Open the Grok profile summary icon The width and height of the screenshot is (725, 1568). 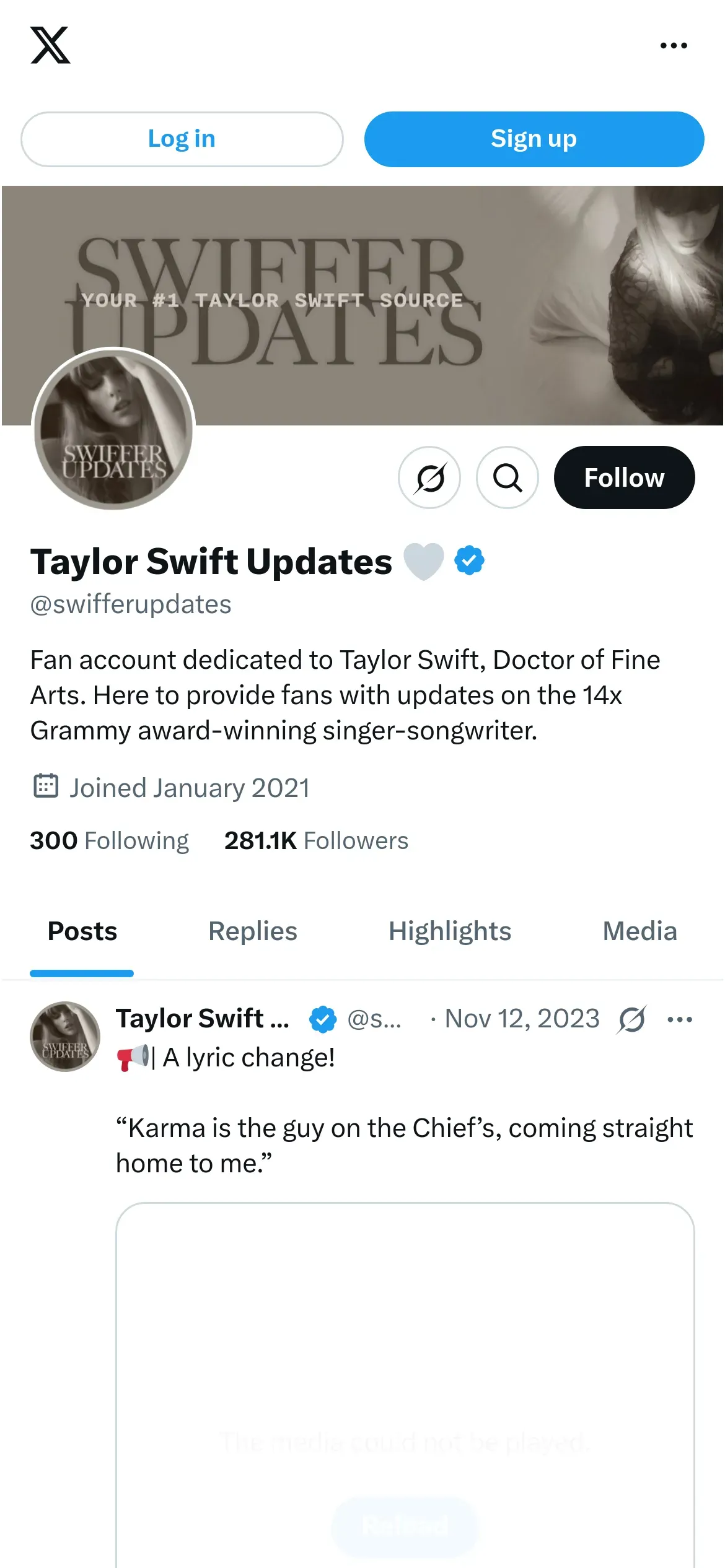[x=429, y=477]
